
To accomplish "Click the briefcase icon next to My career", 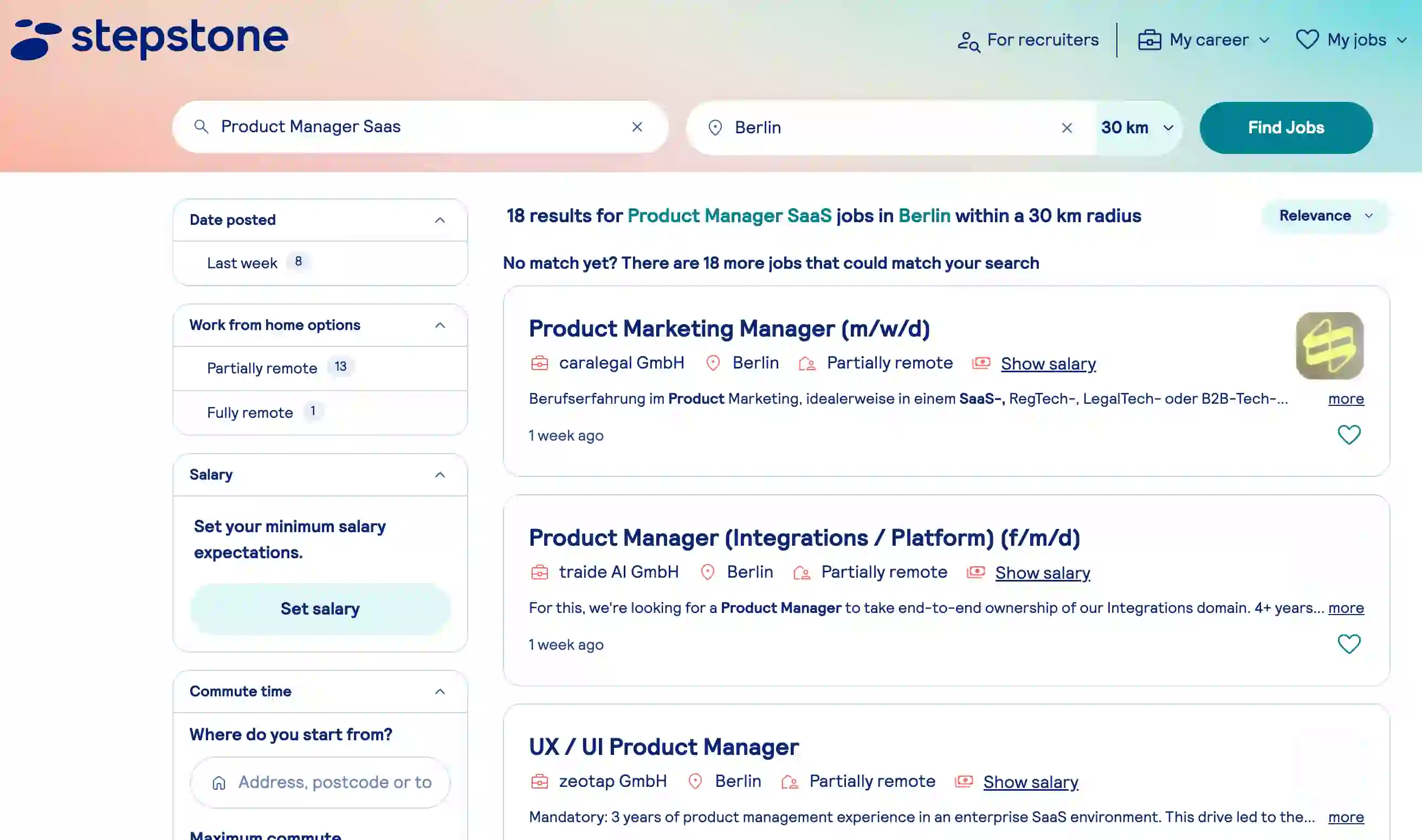I will coord(1150,40).
